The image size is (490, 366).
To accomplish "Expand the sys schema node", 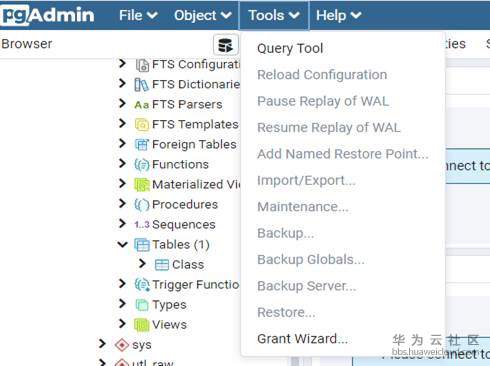I will 102,344.
